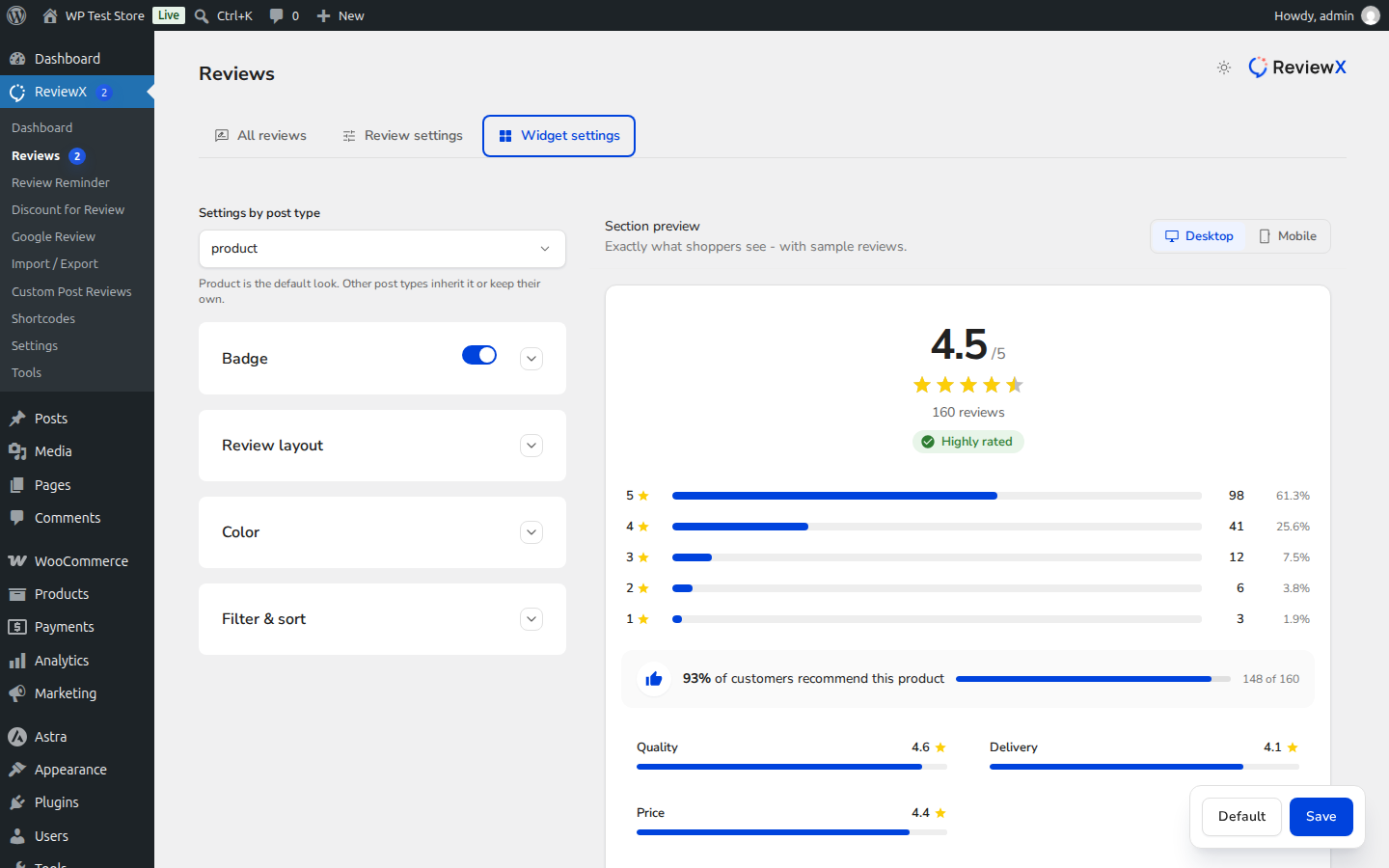The height and width of the screenshot is (868, 1389).
Task: Open Astra from the sidebar
Action: pyautogui.click(x=77, y=737)
